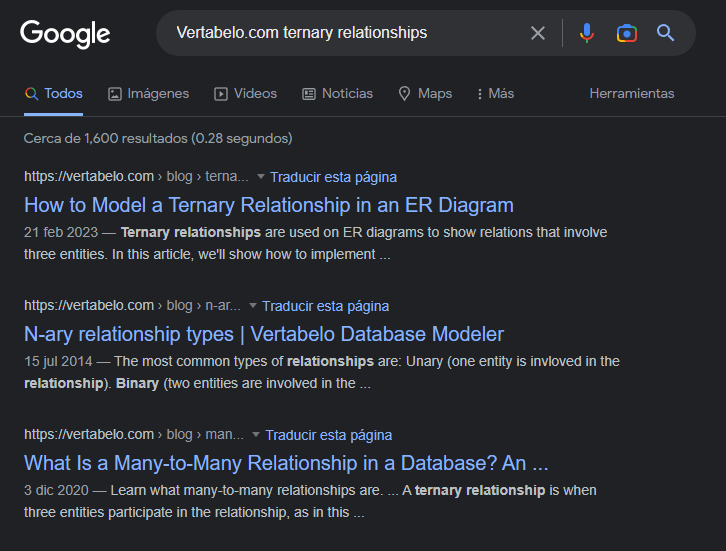Click the vertabelo.com › blog › man... URL
Viewport: 726px width, 551px height.
[x=134, y=435]
